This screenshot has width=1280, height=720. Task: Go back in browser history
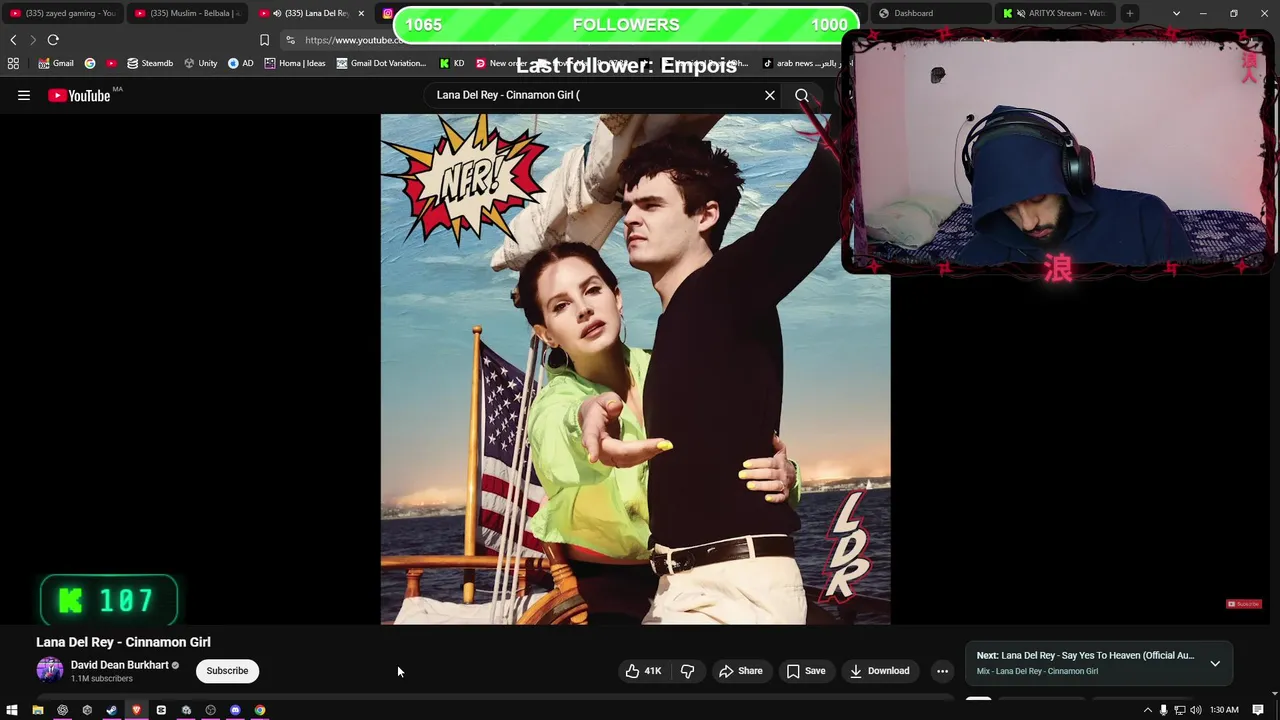point(13,40)
